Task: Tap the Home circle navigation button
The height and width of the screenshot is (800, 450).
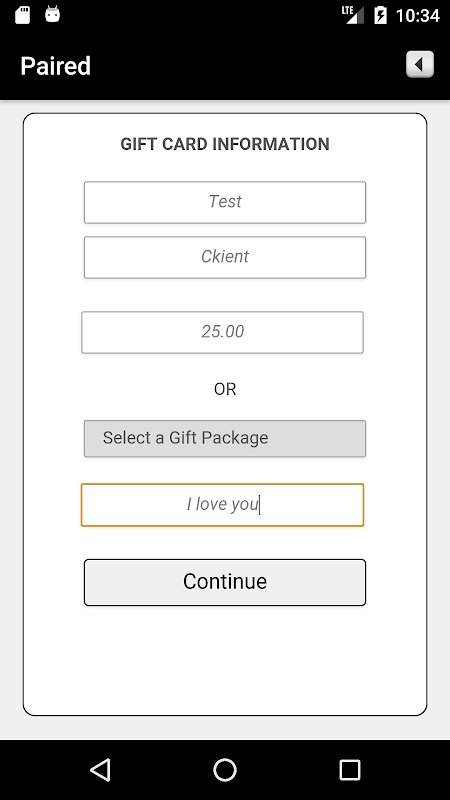Action: (225, 769)
